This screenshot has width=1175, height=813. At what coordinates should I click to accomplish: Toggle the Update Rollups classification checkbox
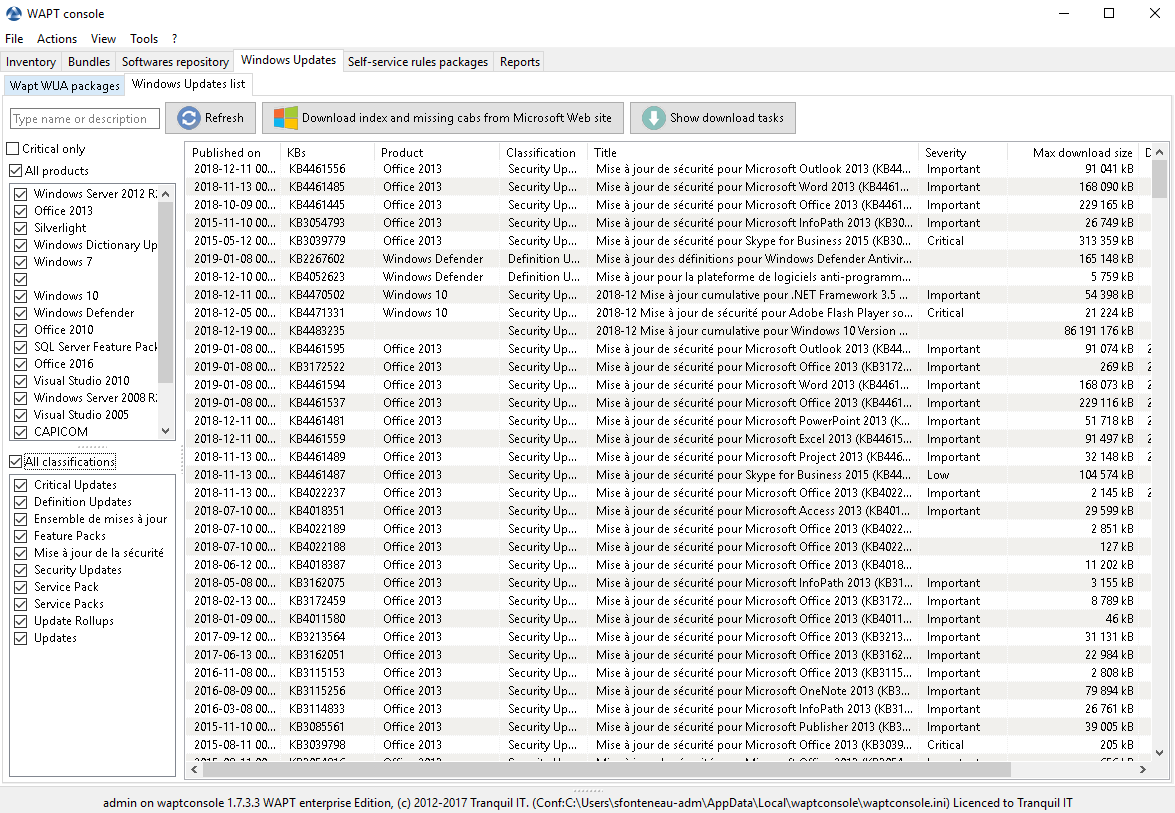coord(20,620)
